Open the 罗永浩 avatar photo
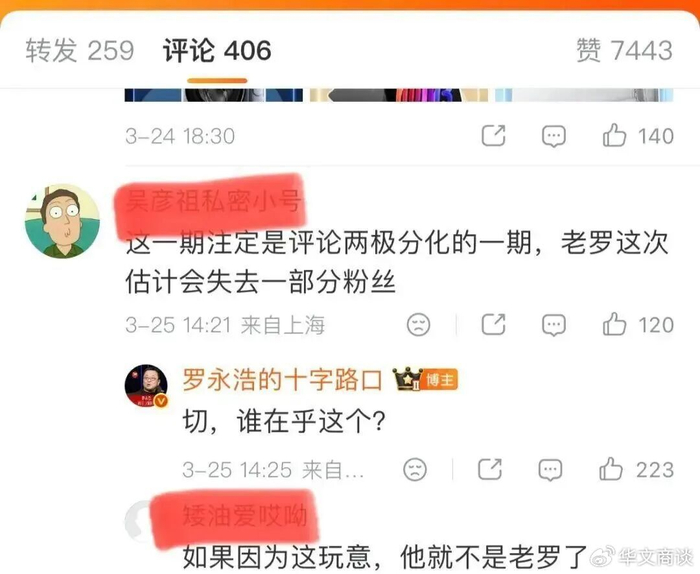The image size is (700, 574). [x=146, y=386]
